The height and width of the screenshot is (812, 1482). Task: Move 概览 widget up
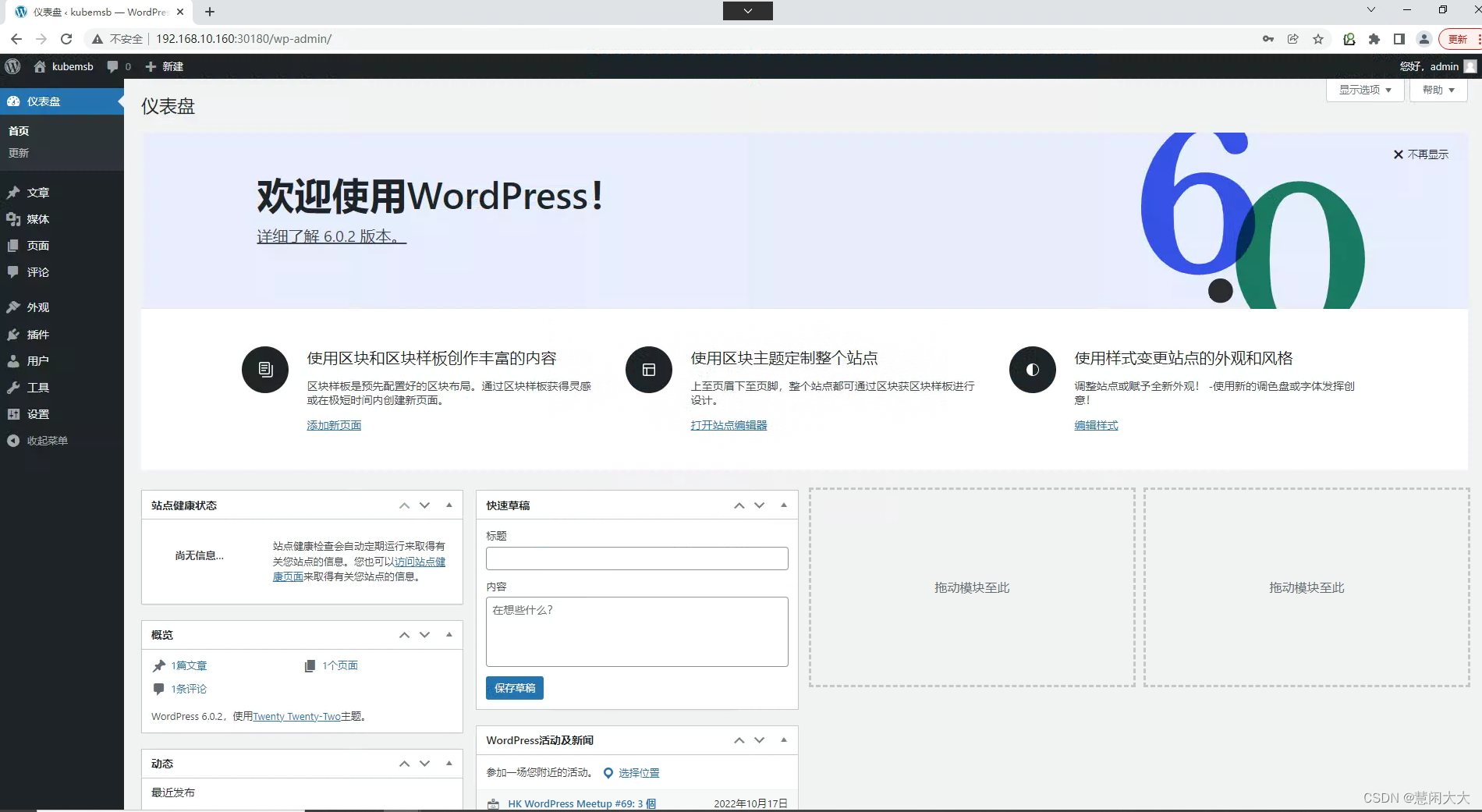click(x=404, y=635)
